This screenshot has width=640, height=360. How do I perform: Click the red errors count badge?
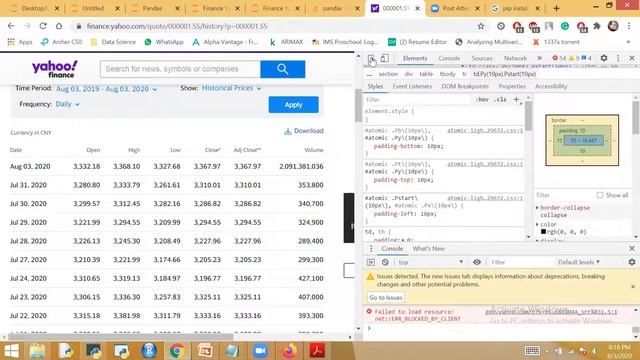559,58
